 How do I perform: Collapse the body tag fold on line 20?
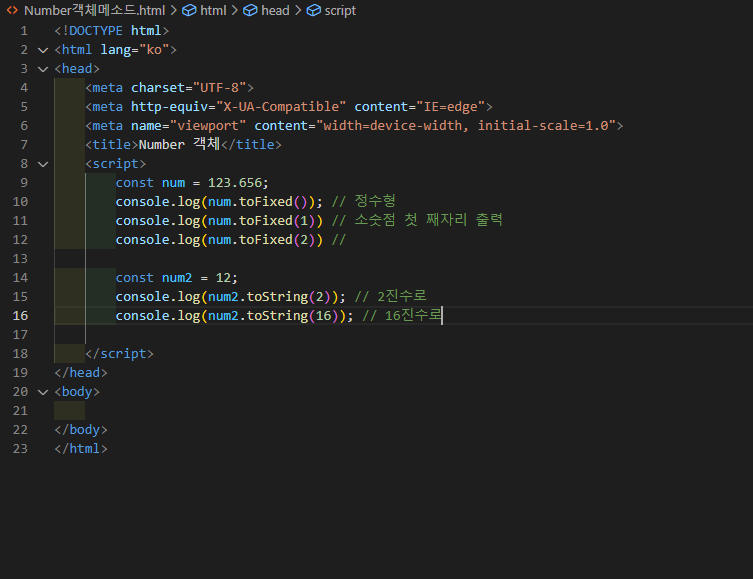[x=43, y=392]
